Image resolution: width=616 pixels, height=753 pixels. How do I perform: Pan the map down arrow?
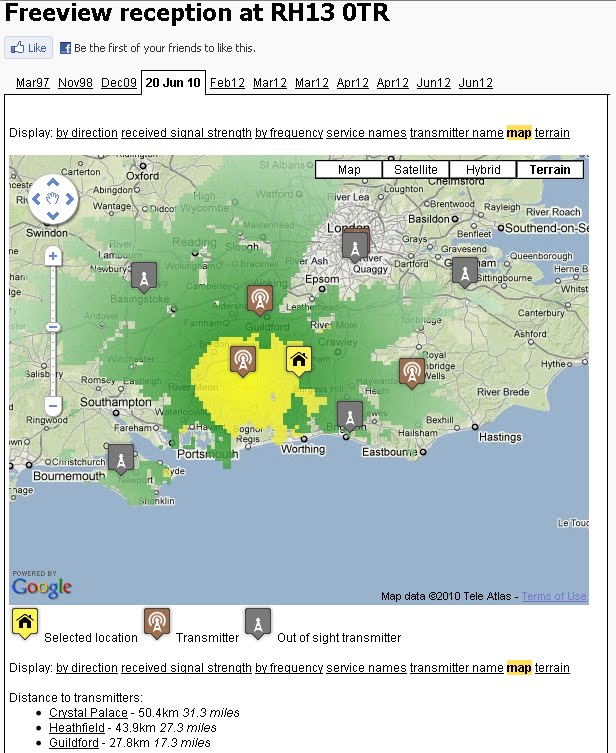pyautogui.click(x=53, y=215)
